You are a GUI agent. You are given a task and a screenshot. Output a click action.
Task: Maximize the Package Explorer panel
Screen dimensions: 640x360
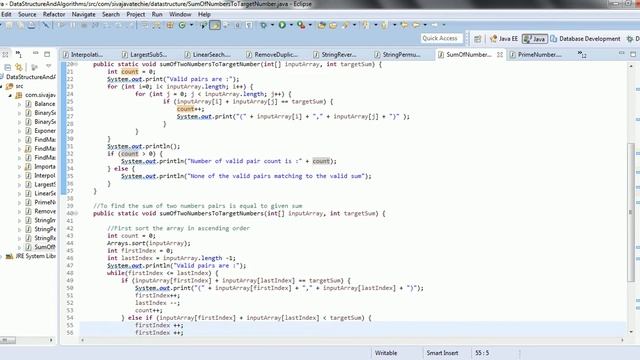tap(47, 54)
